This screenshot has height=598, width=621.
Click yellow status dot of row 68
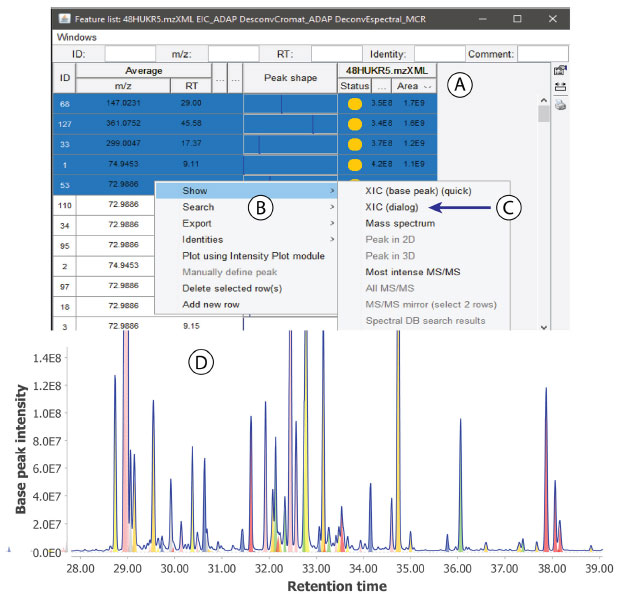click(x=354, y=103)
